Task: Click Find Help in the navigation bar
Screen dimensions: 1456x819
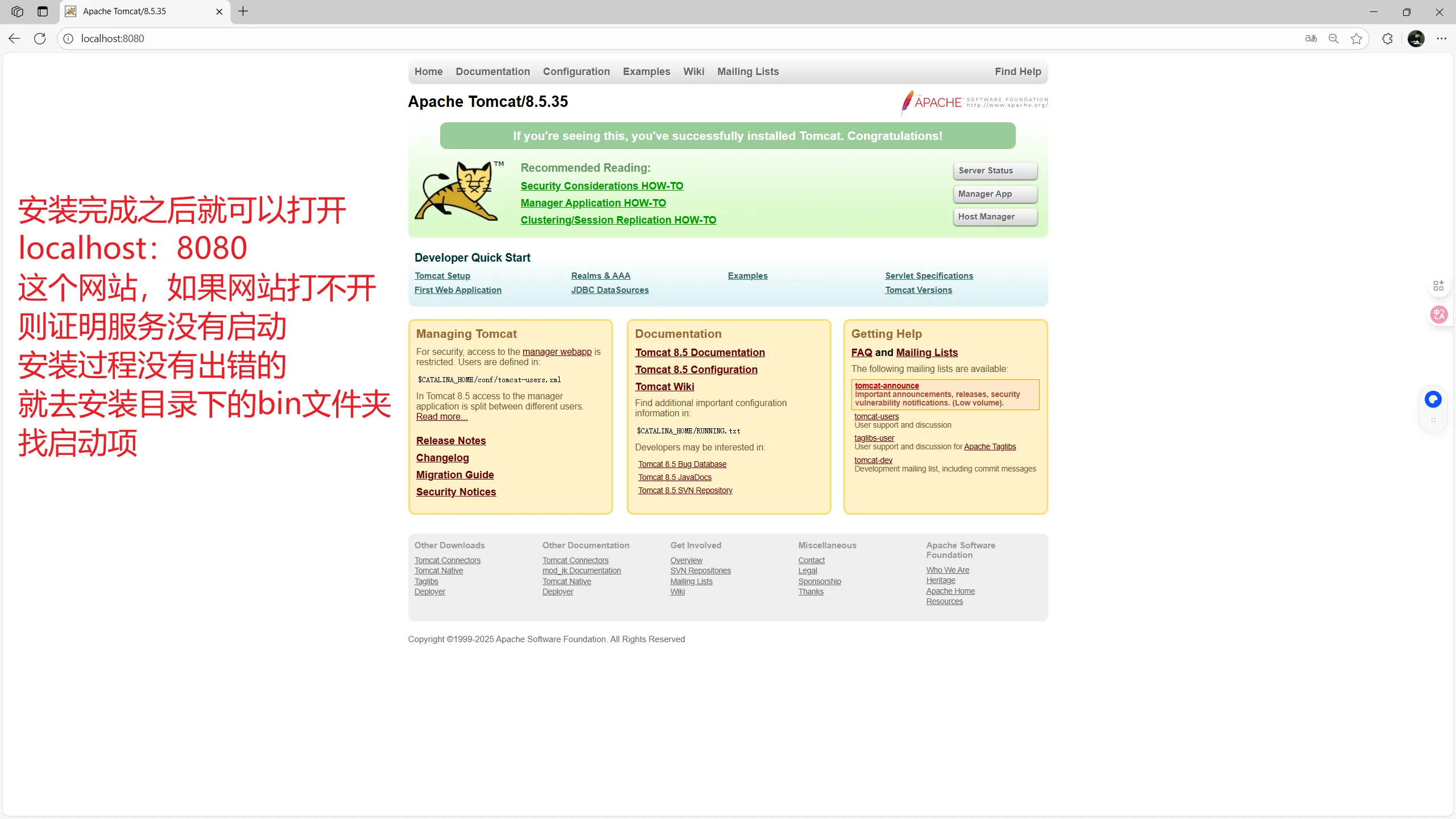Action: (1017, 72)
